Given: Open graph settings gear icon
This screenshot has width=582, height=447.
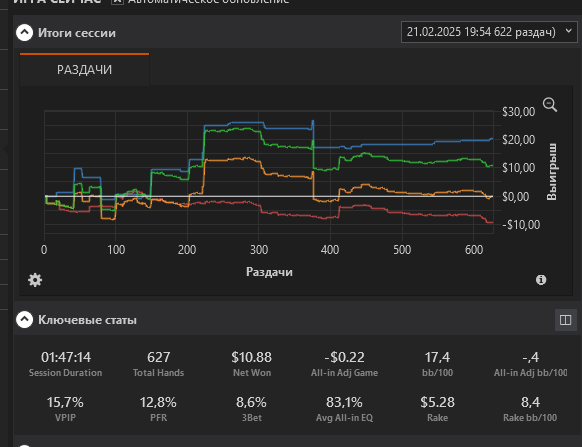Looking at the screenshot, I should [x=35, y=280].
